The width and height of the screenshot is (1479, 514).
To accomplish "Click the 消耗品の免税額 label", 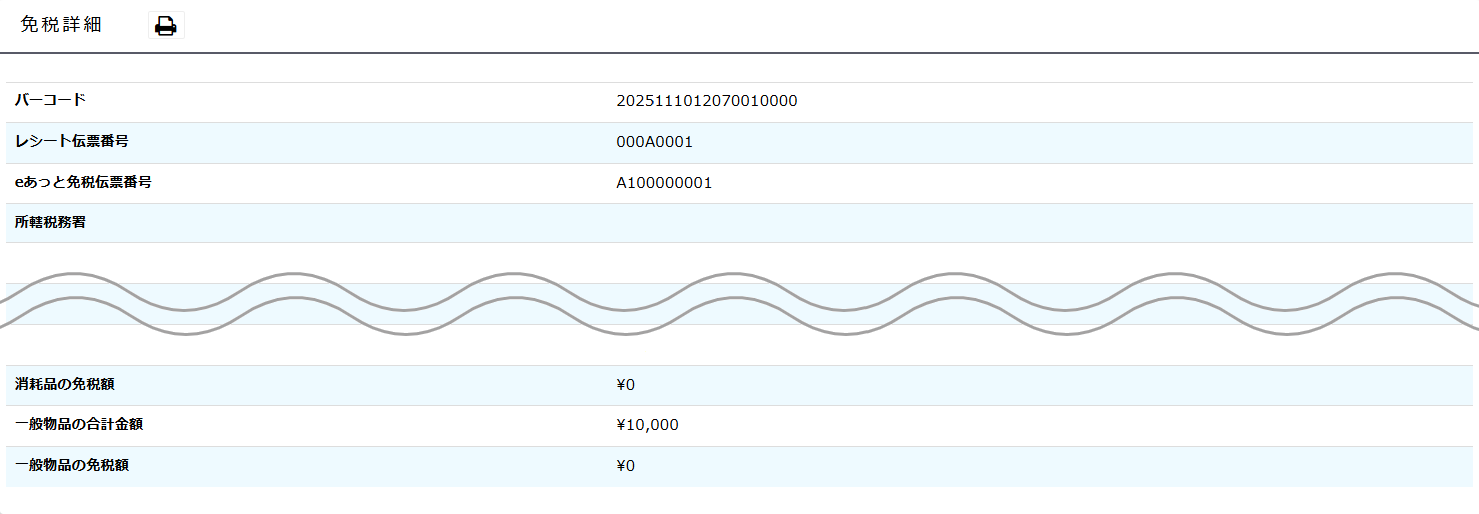I will coord(71,384).
